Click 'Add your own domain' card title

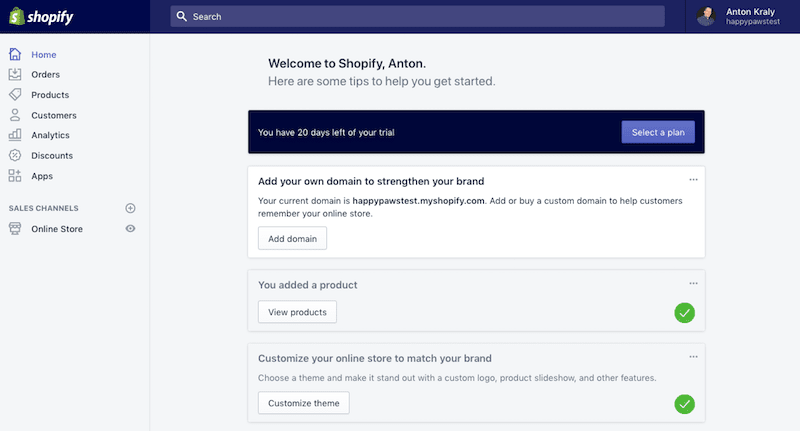pyautogui.click(x=371, y=181)
